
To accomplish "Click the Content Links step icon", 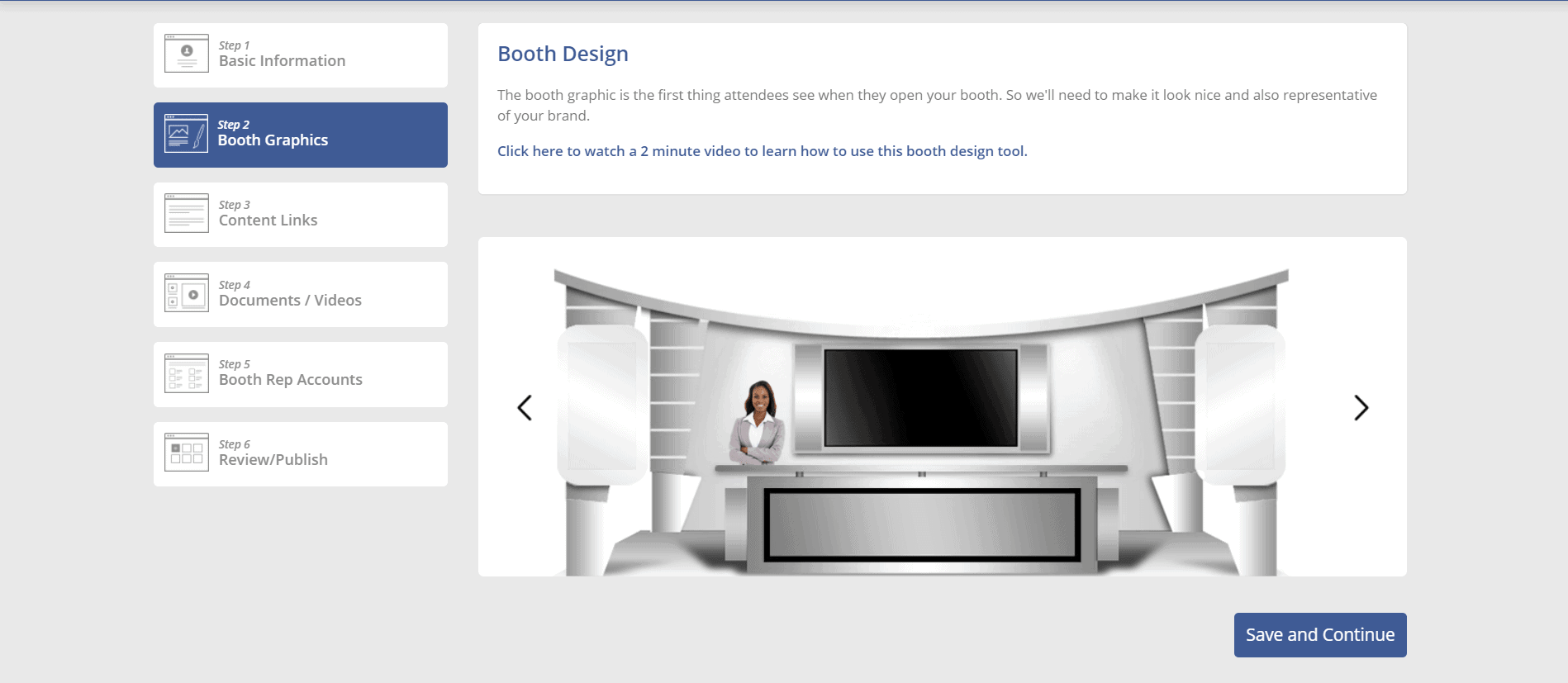I will 187,213.
